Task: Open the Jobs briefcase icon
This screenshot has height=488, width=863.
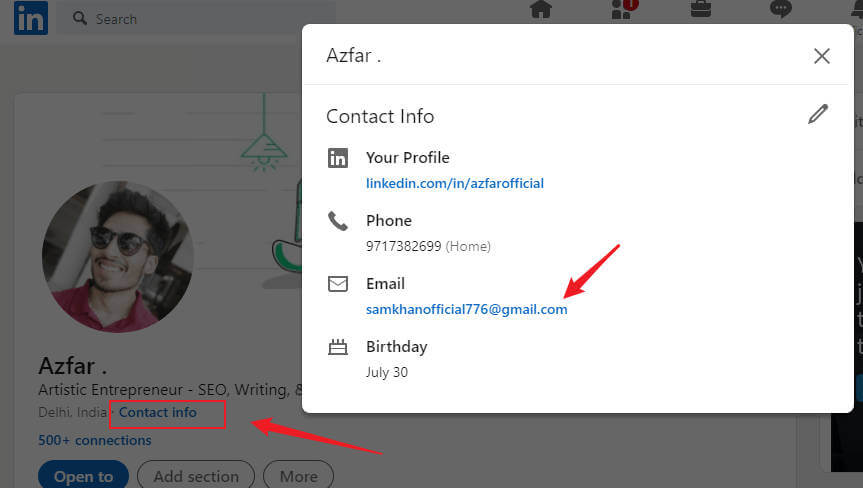Action: pyautogui.click(x=701, y=10)
